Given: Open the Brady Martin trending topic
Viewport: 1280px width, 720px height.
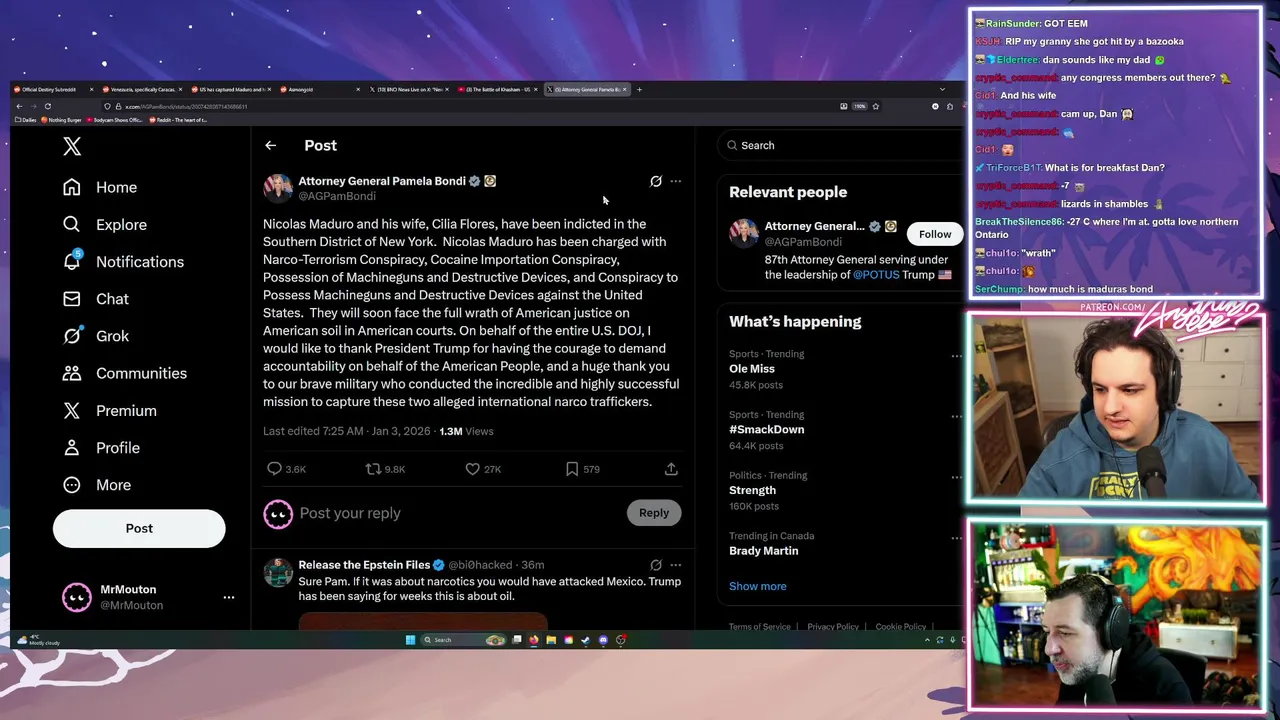Looking at the screenshot, I should click(x=764, y=551).
